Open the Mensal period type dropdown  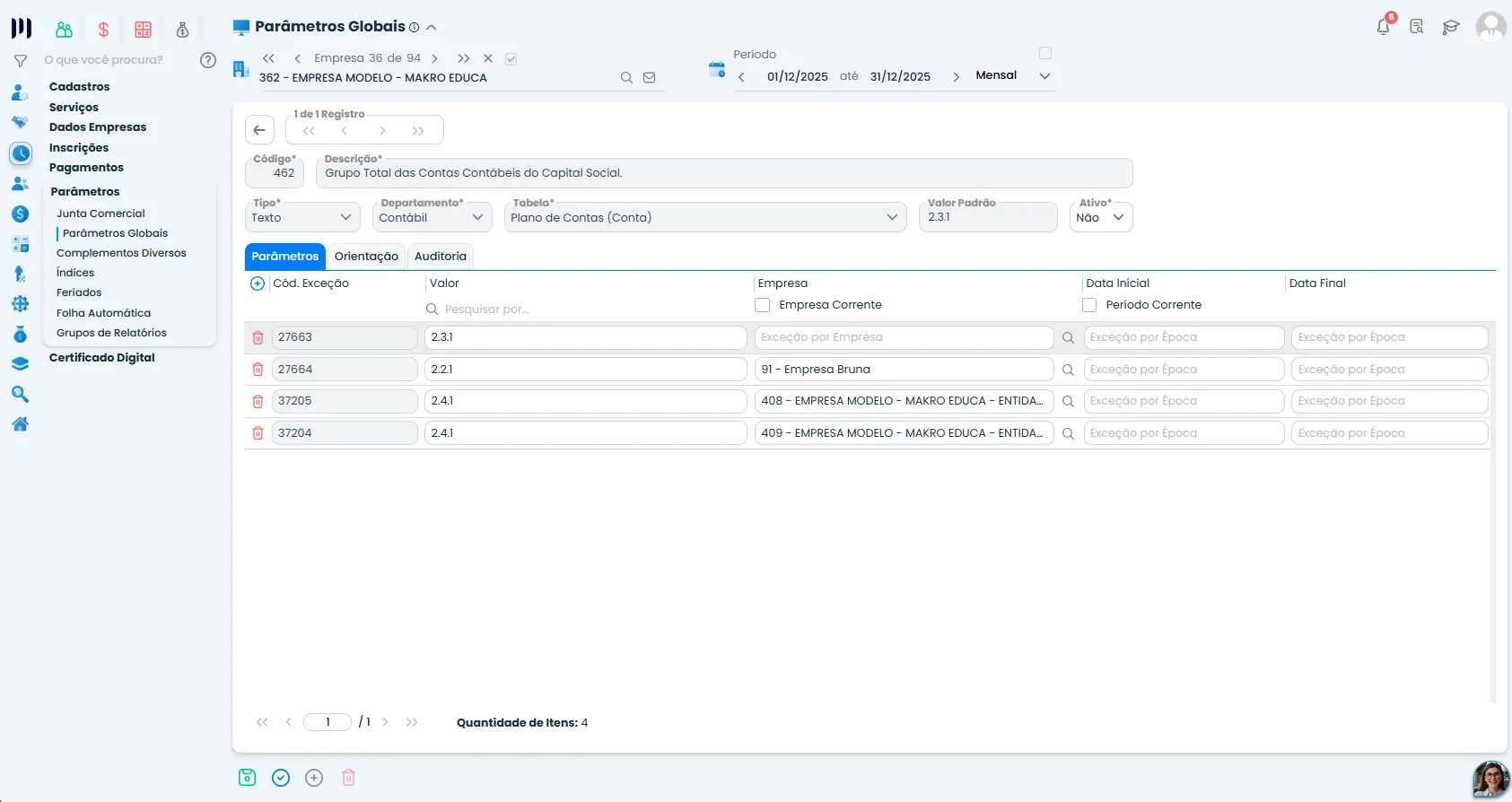[x=1012, y=76]
